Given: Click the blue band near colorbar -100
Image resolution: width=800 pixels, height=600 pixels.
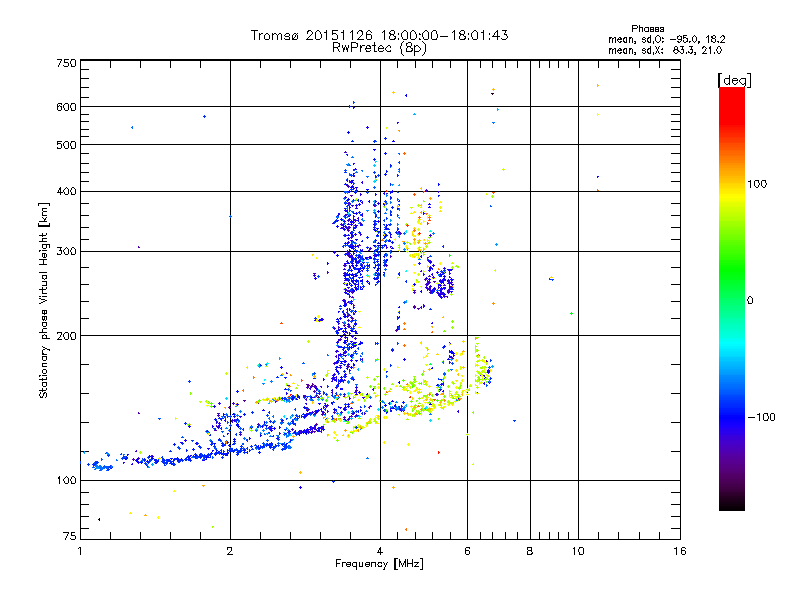Looking at the screenshot, I should [732, 417].
